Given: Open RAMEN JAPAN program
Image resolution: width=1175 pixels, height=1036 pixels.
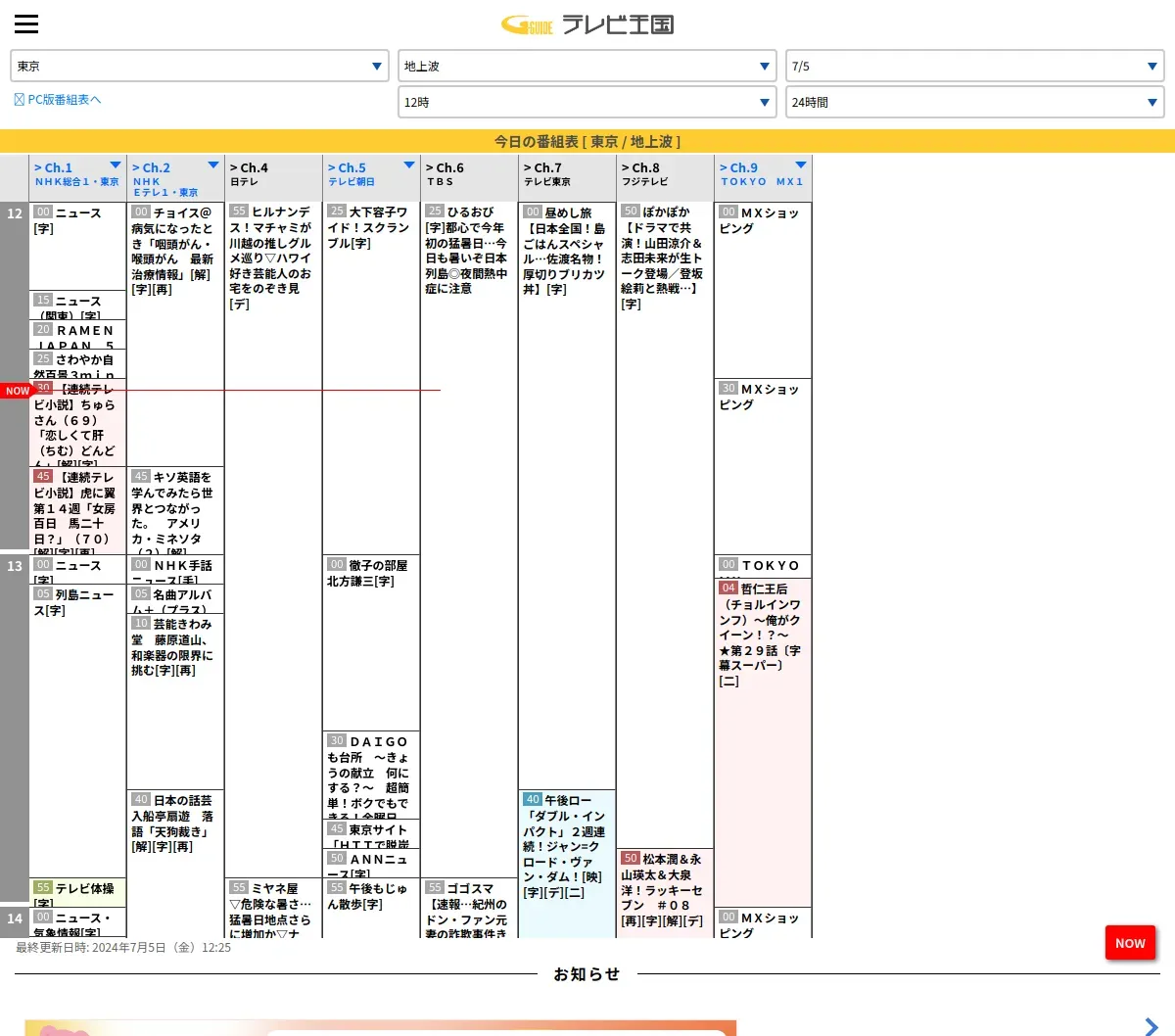Looking at the screenshot, I should pyautogui.click(x=77, y=335).
